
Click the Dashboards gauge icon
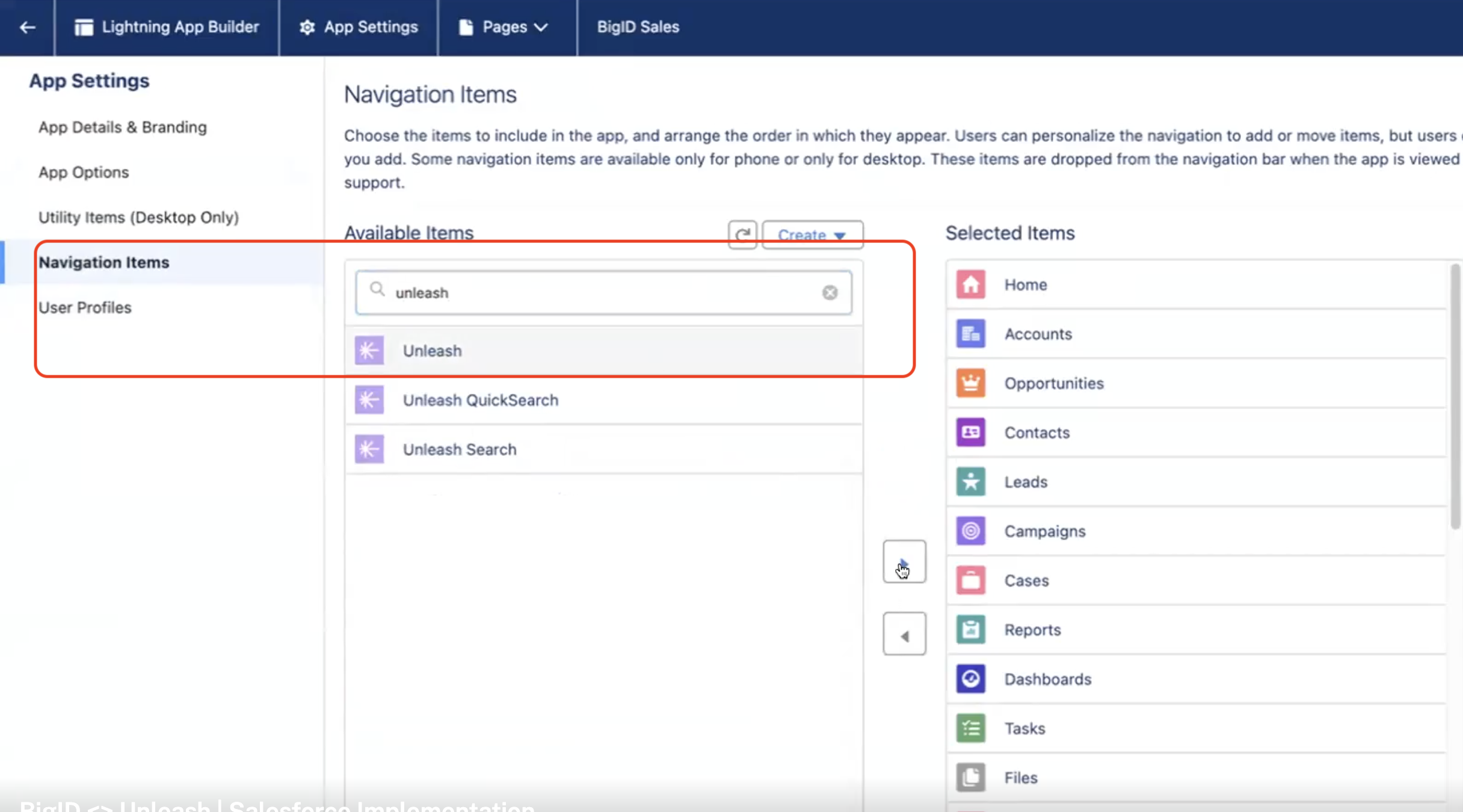click(970, 679)
